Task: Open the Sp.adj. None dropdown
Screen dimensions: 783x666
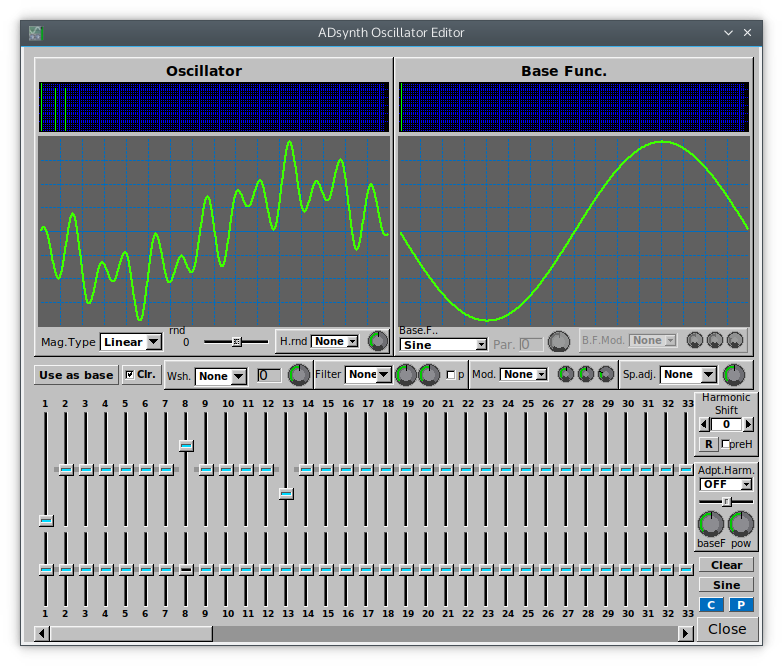Action: point(688,374)
